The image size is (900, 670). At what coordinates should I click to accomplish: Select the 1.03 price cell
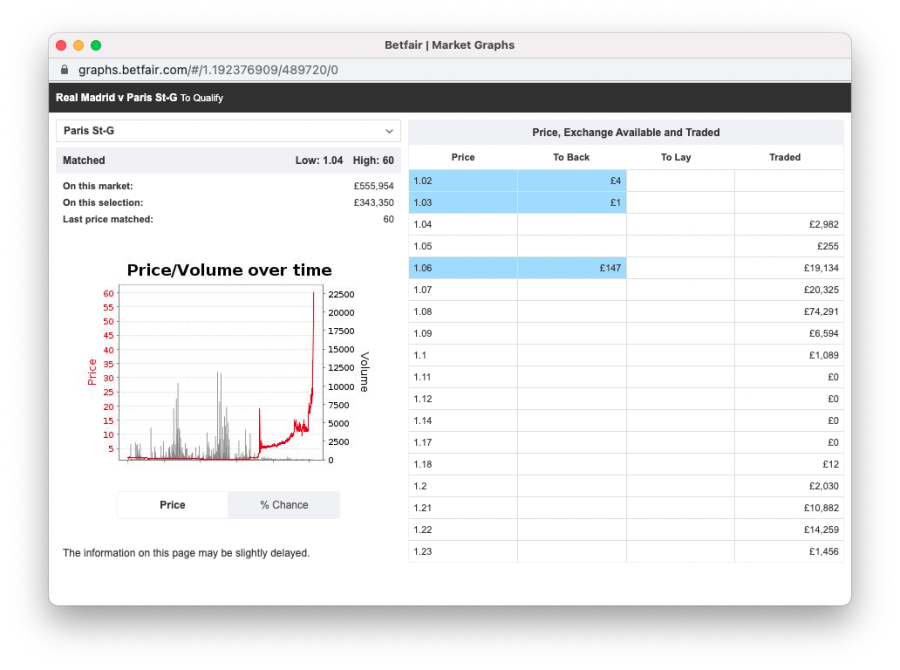tap(463, 203)
